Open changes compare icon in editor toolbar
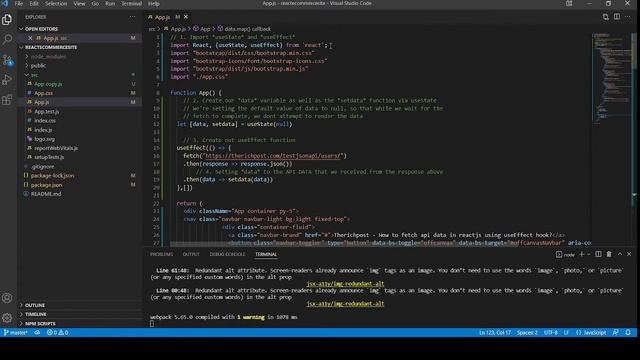The height and width of the screenshot is (360, 640). click(605, 17)
